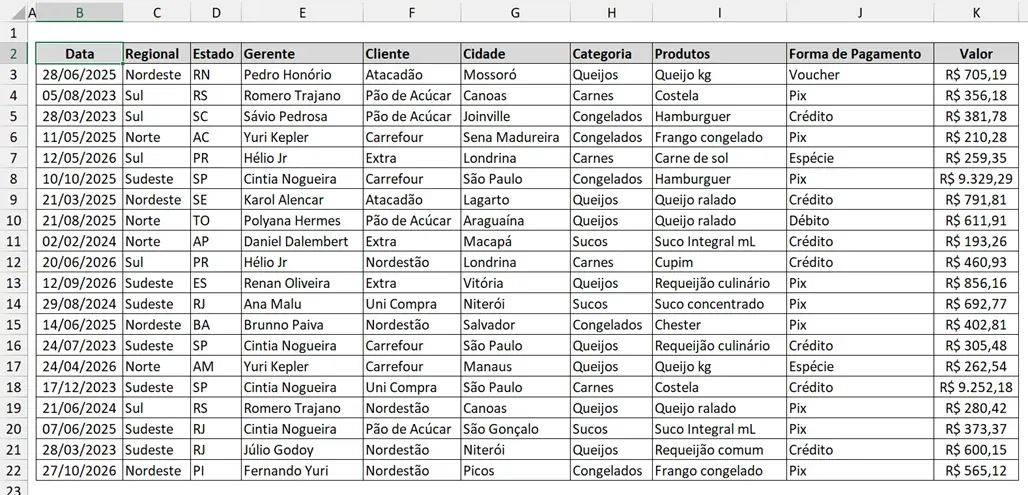Click the Forma de Pagamento header cell
Viewport: 1028px width, 495px height.
pos(860,54)
